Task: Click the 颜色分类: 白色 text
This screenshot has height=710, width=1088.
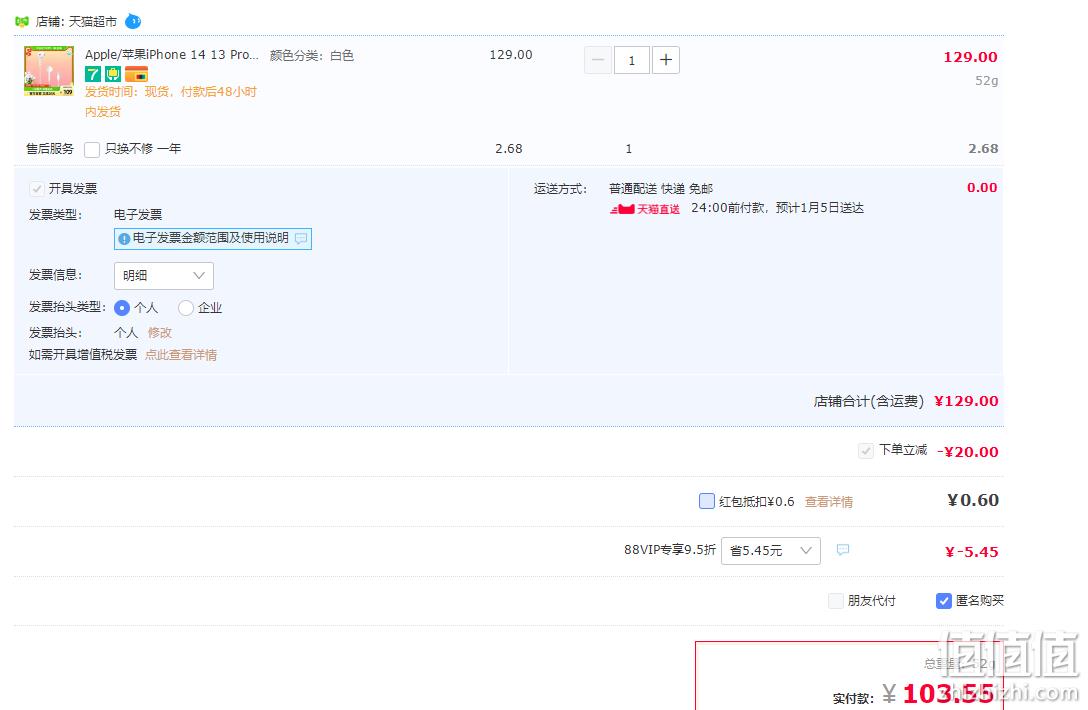Action: pos(312,56)
